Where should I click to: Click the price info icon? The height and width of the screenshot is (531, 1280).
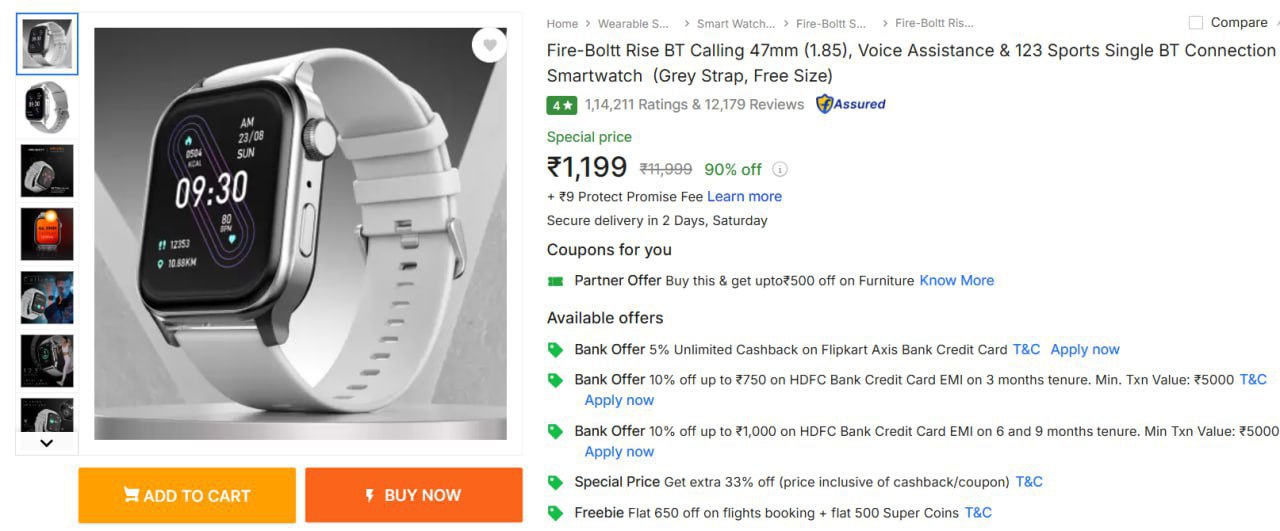(x=780, y=170)
